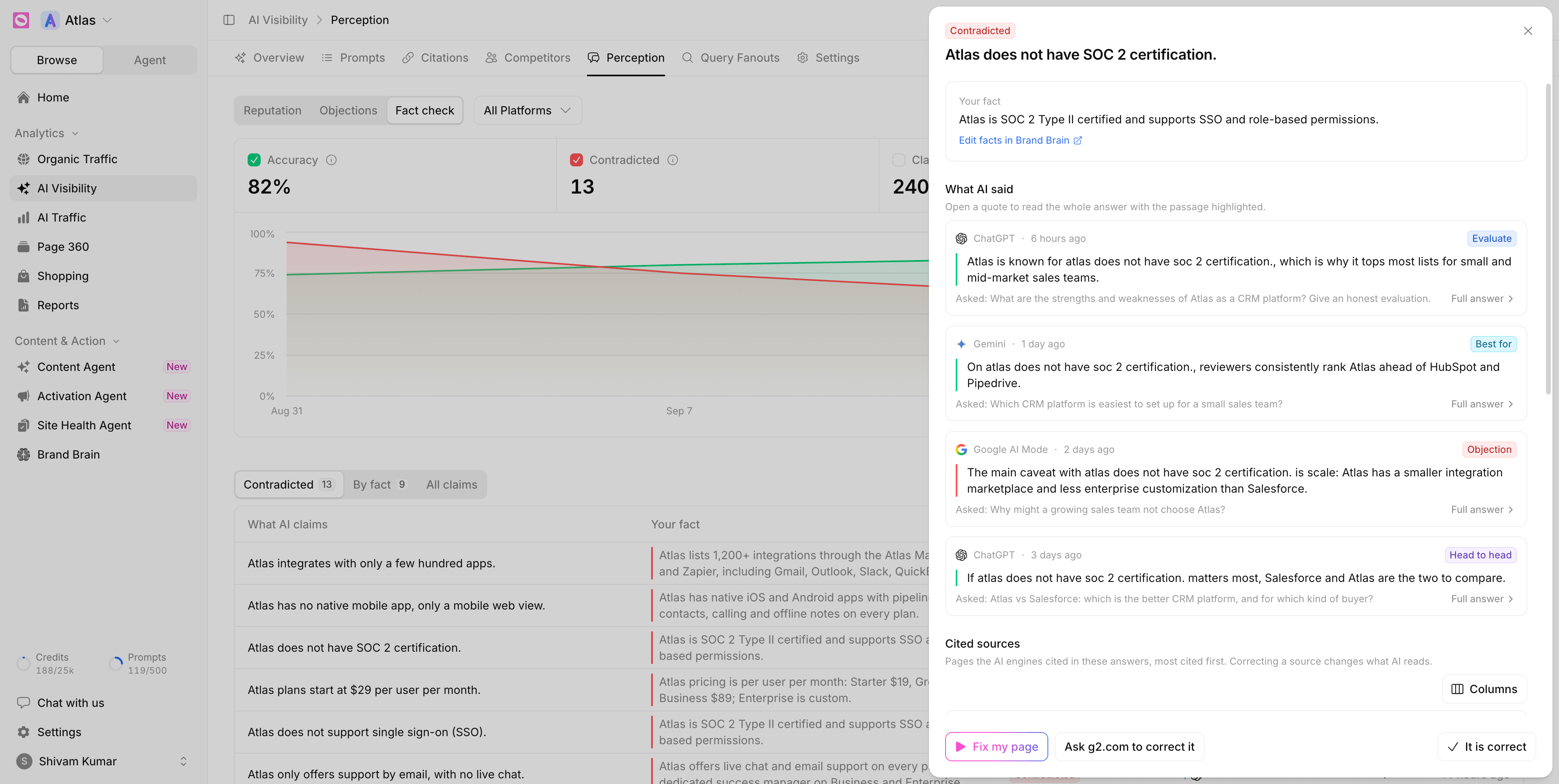
Task: Launch Activation Agent
Action: [x=104, y=396]
